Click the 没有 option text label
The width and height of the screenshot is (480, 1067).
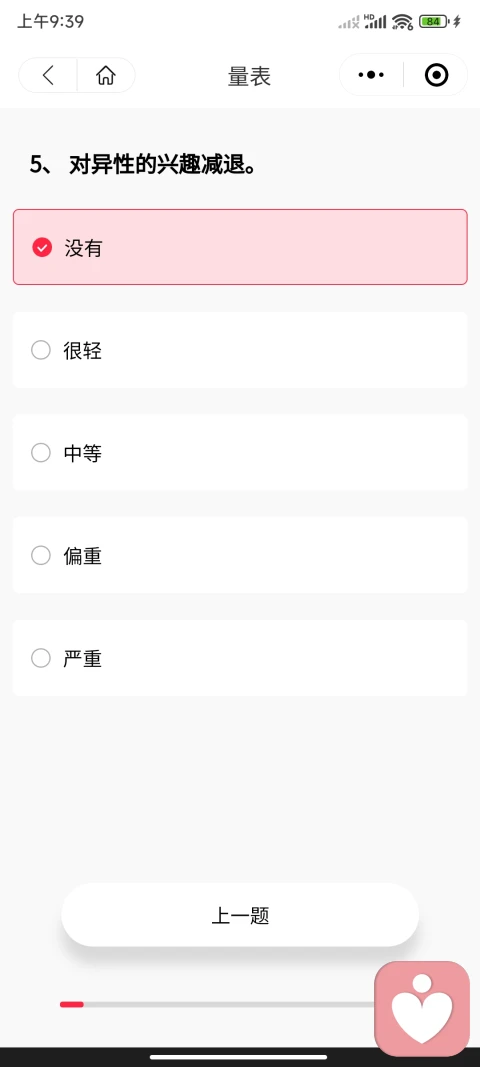click(x=83, y=248)
